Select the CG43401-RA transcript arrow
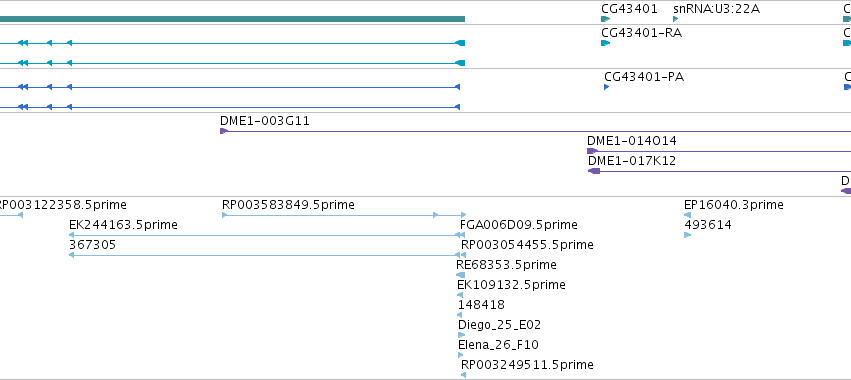 tap(606, 43)
